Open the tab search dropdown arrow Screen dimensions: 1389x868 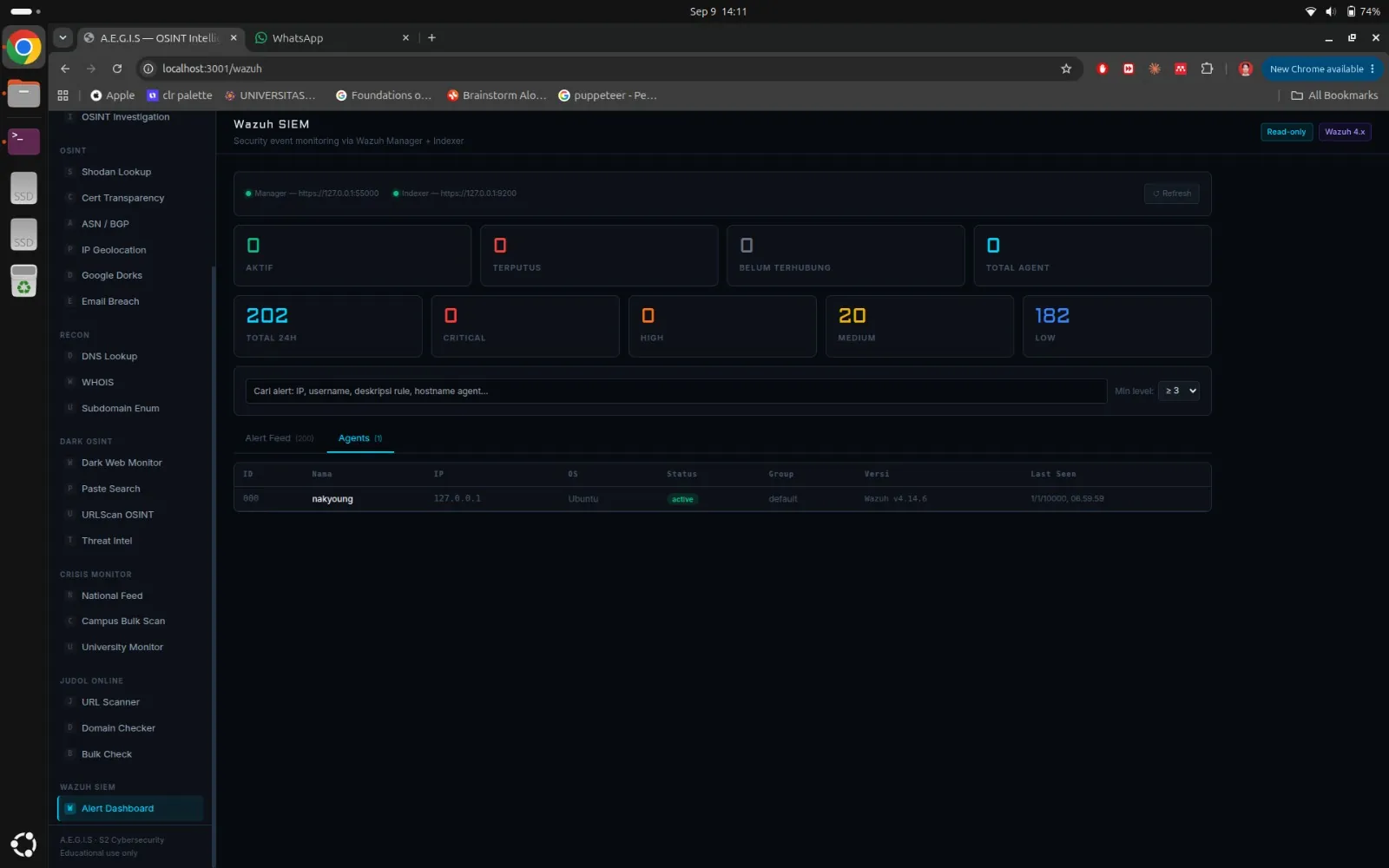pos(63,37)
